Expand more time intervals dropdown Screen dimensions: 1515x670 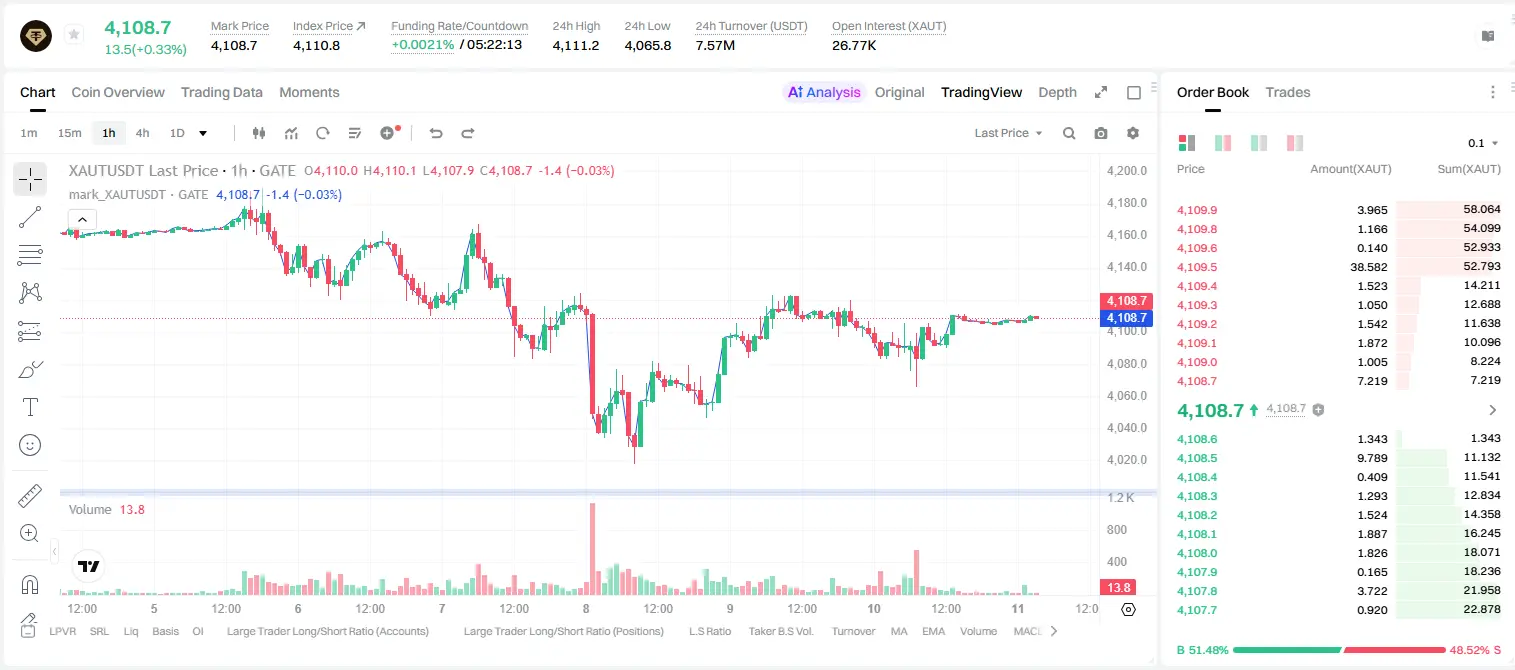[203, 133]
